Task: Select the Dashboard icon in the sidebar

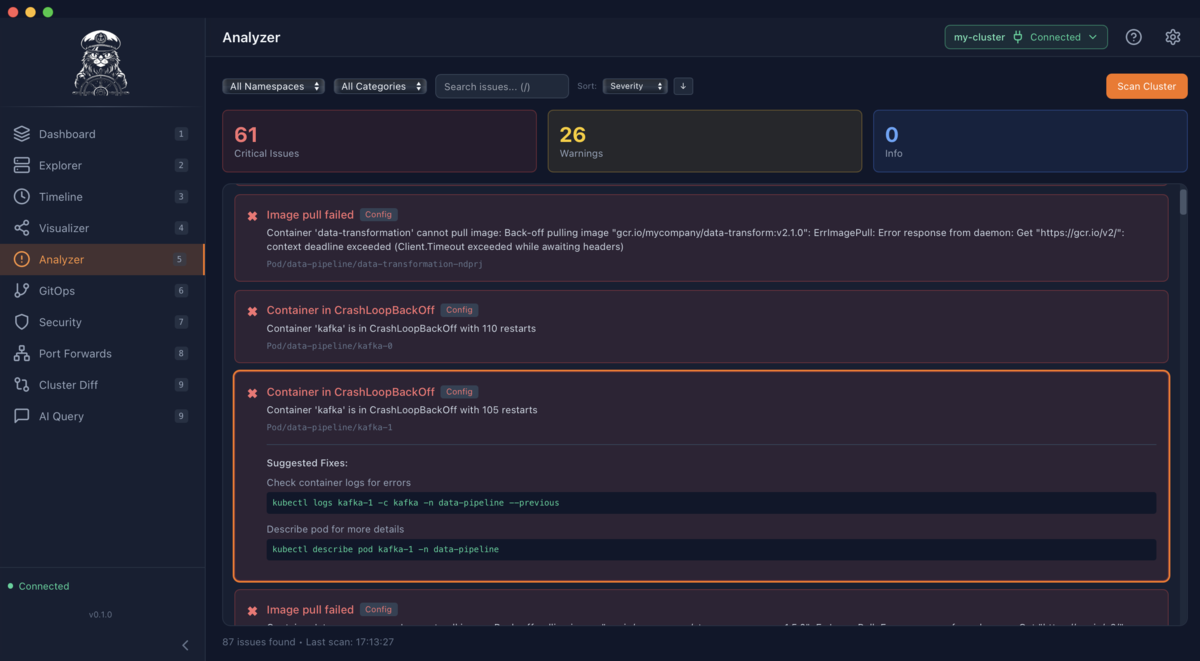Action: [22, 133]
